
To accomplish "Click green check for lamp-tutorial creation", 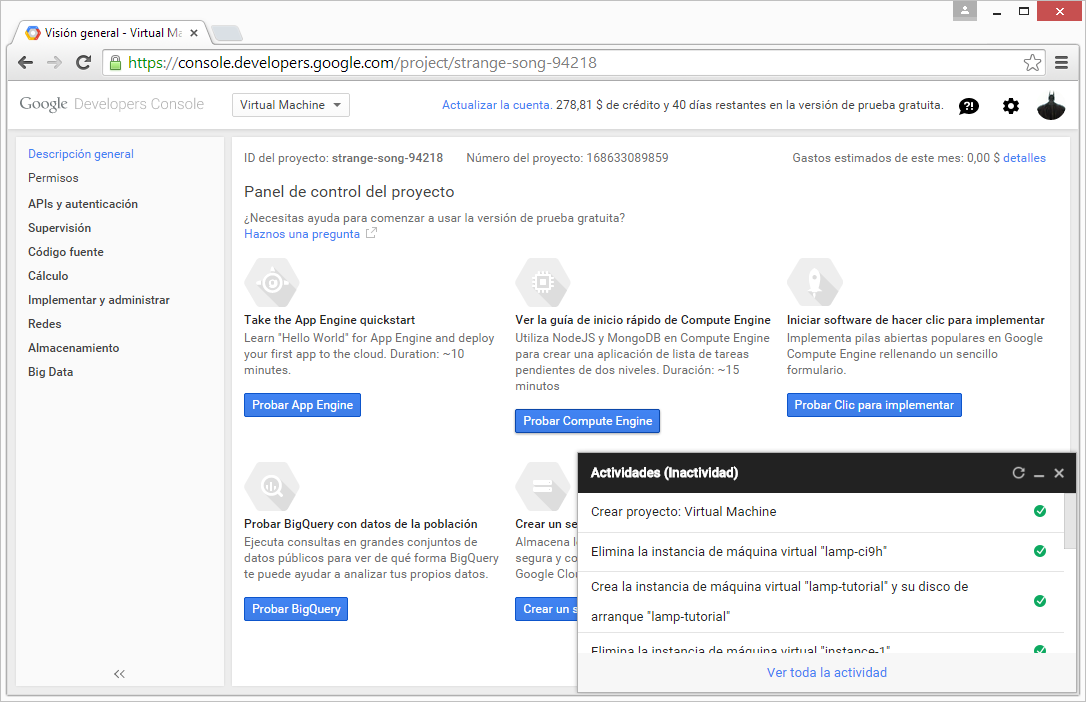I will (1040, 601).
